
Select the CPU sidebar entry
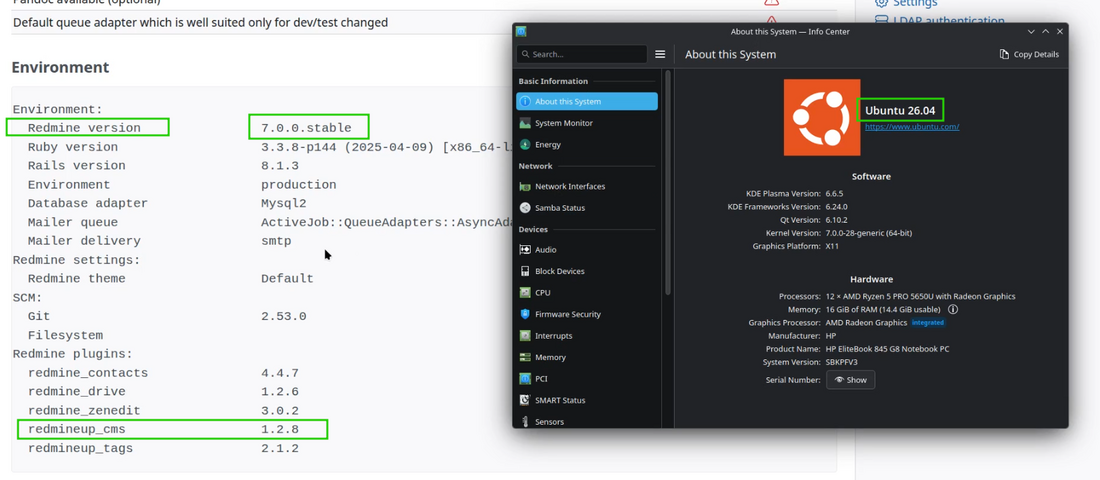point(587,293)
